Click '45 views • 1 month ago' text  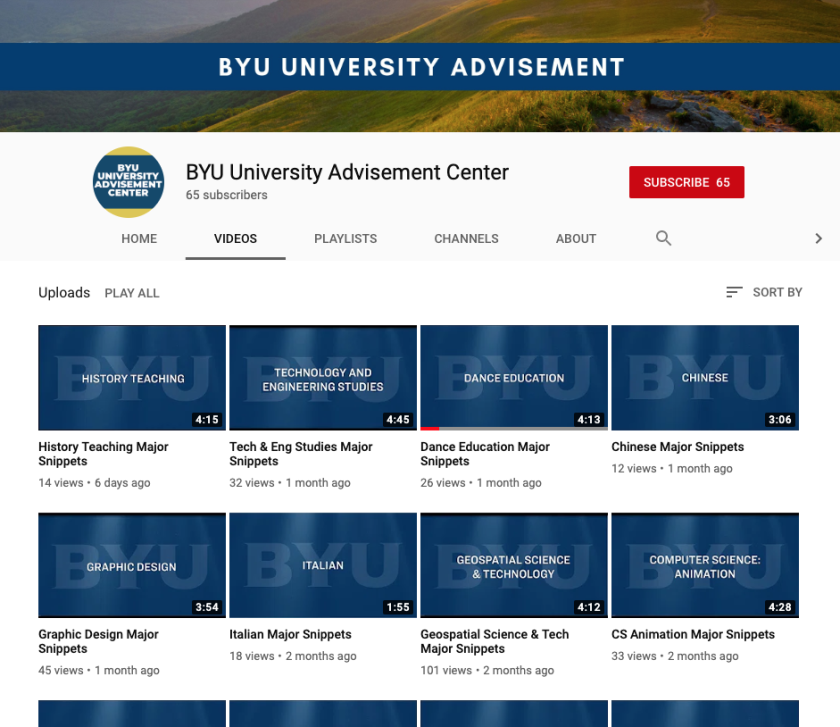coord(99,670)
